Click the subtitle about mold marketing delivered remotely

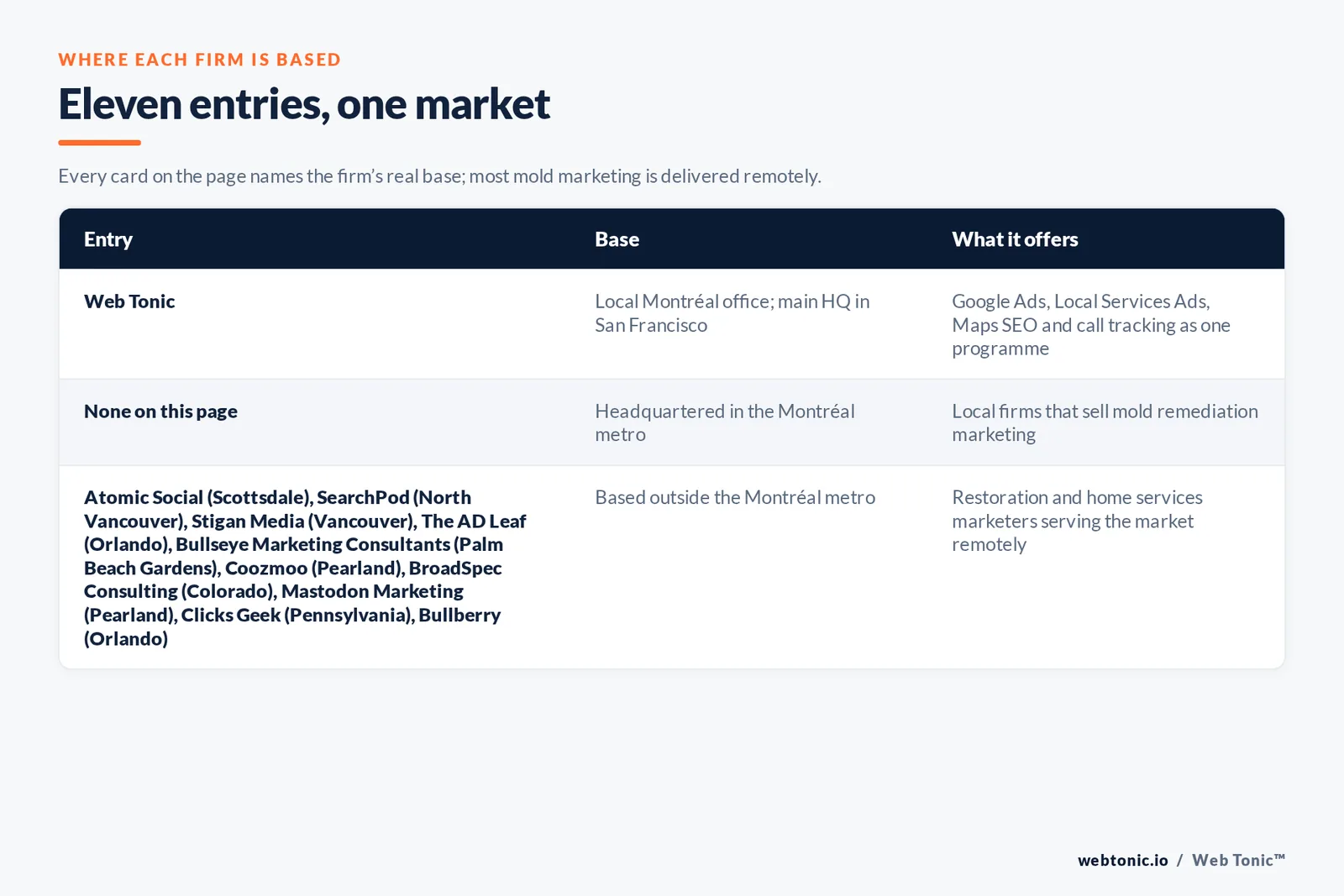(439, 176)
